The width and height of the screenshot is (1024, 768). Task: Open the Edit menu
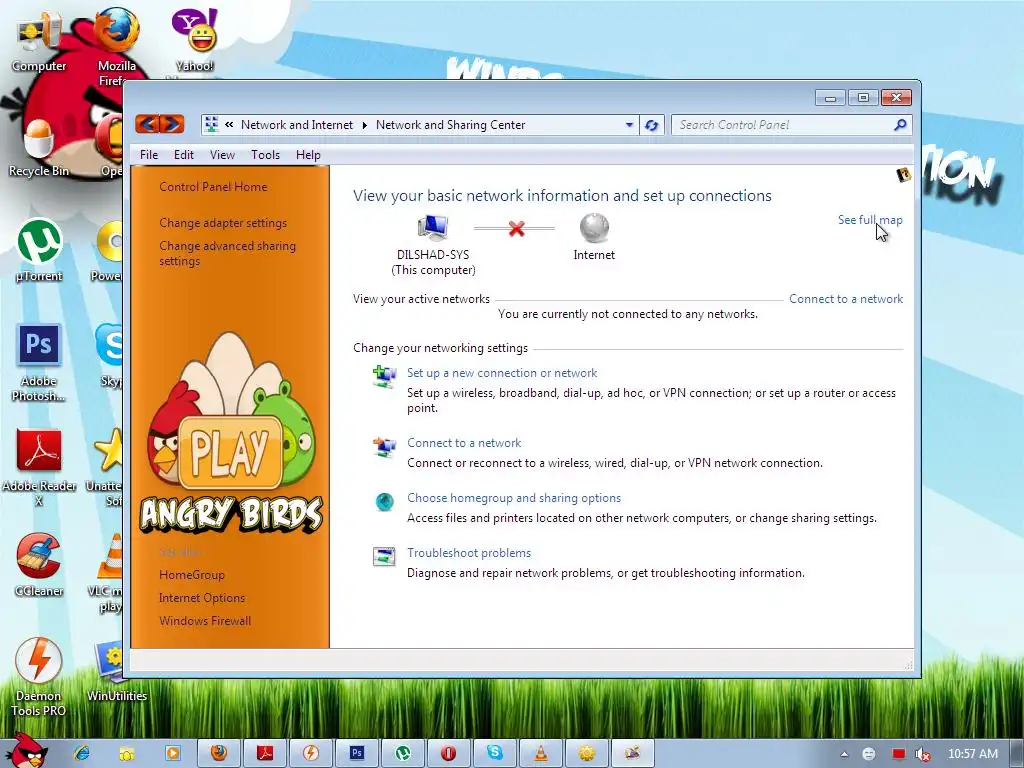tap(184, 155)
